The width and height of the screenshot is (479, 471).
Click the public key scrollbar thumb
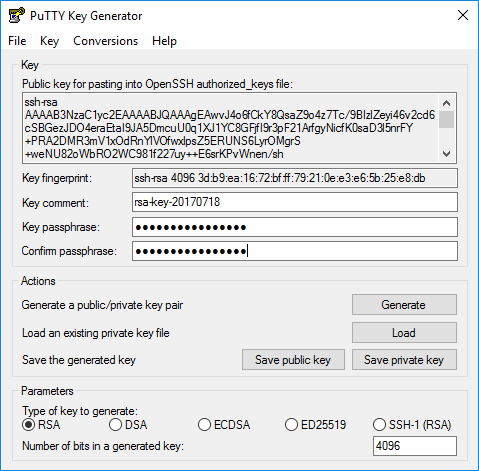[446, 120]
